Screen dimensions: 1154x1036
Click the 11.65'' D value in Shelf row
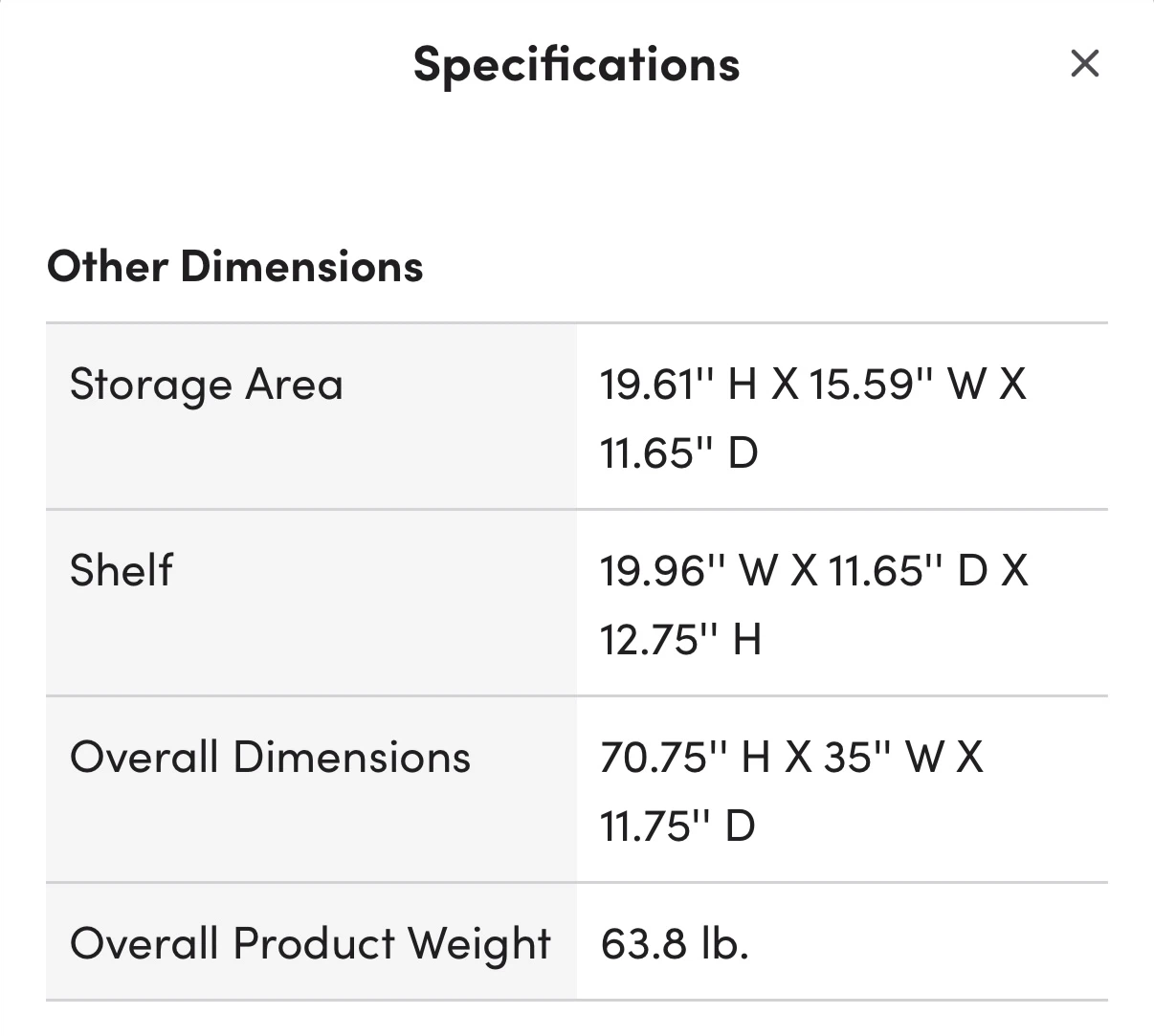click(907, 570)
